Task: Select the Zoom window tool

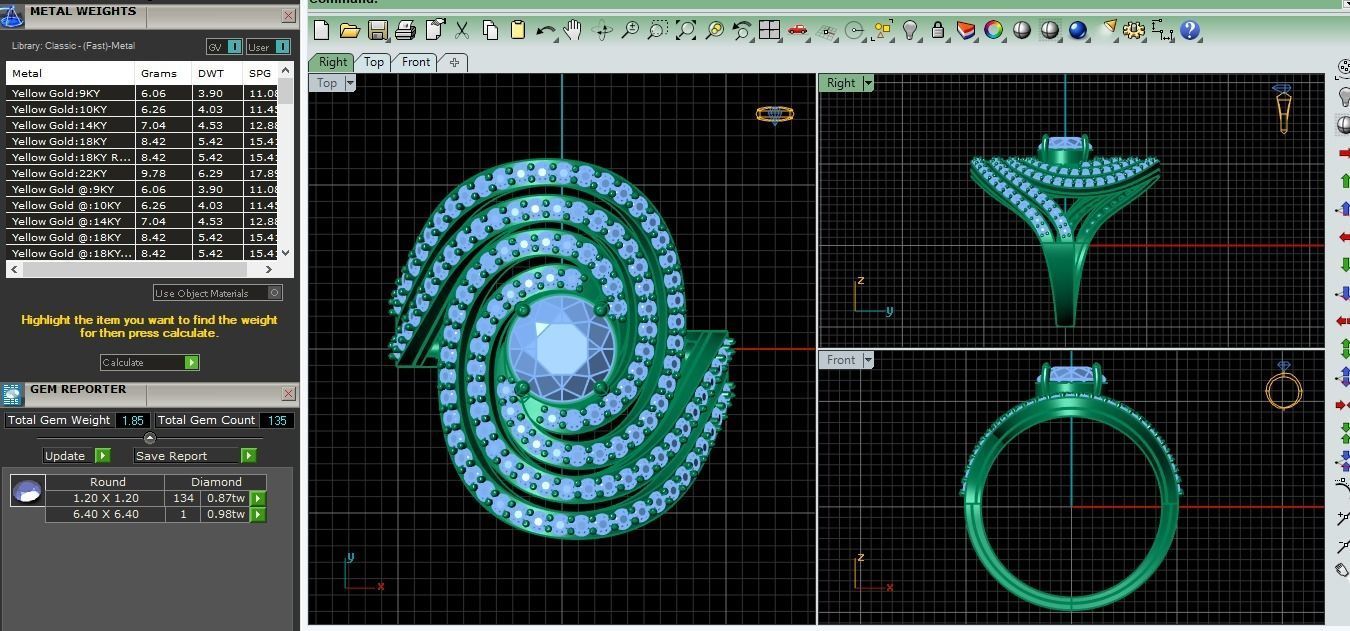Action: 657,30
